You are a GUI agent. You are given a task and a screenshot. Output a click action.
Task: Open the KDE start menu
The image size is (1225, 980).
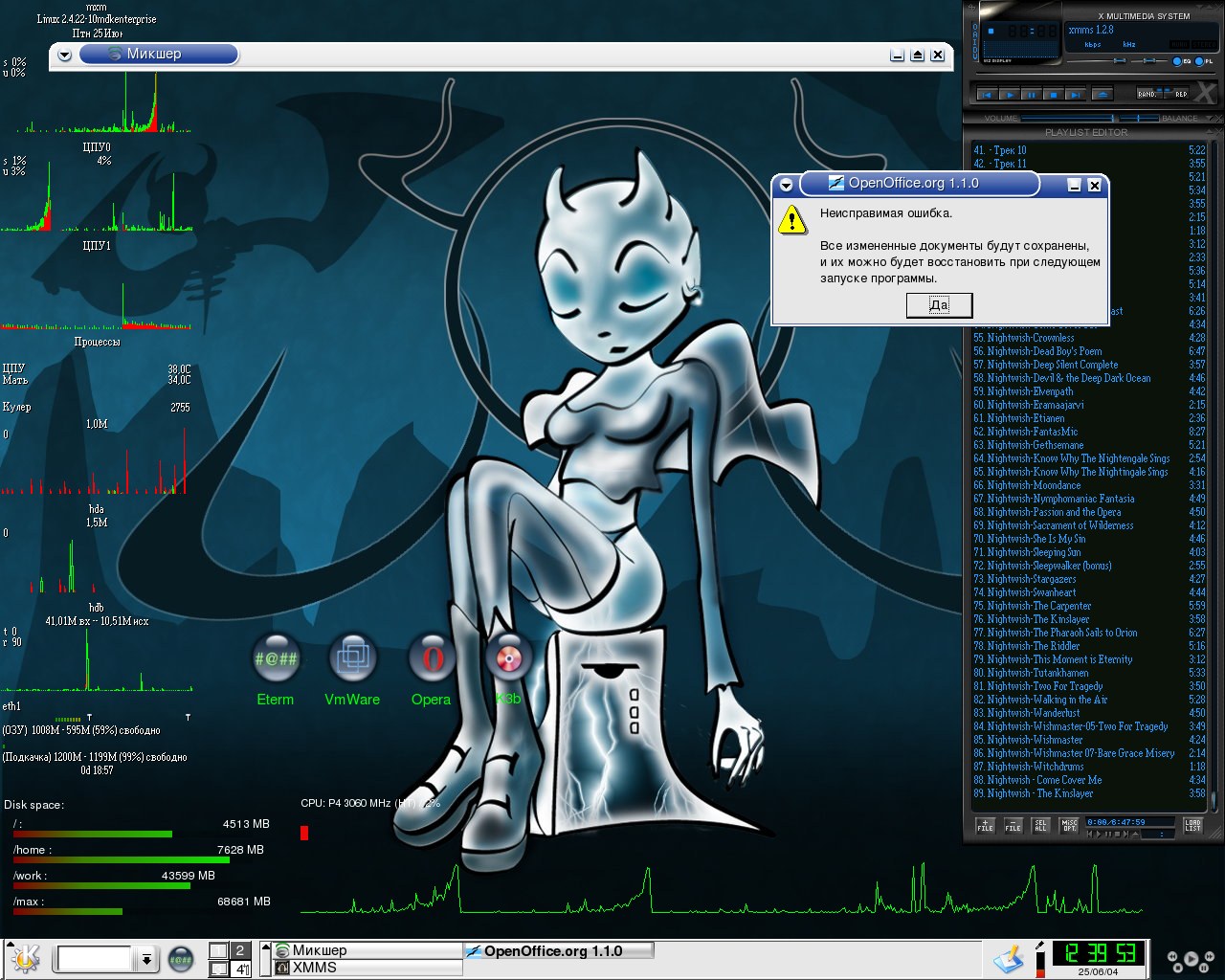pyautogui.click(x=25, y=958)
